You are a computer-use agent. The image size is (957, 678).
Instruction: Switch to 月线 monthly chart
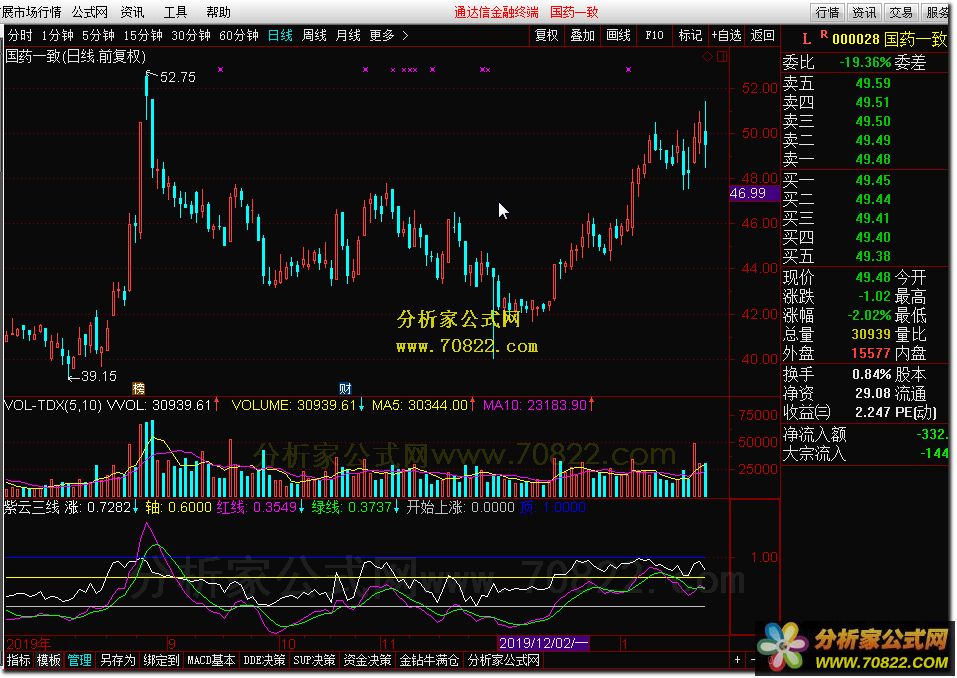[x=348, y=35]
